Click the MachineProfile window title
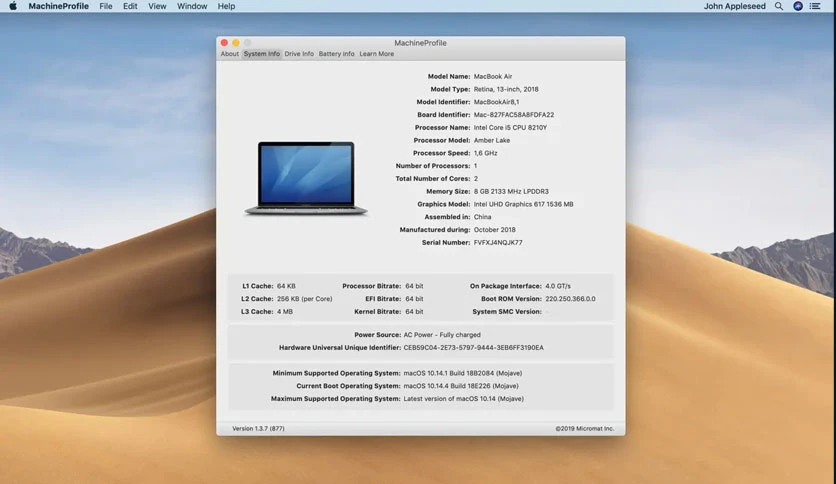Image resolution: width=836 pixels, height=484 pixels. pyautogui.click(x=420, y=43)
